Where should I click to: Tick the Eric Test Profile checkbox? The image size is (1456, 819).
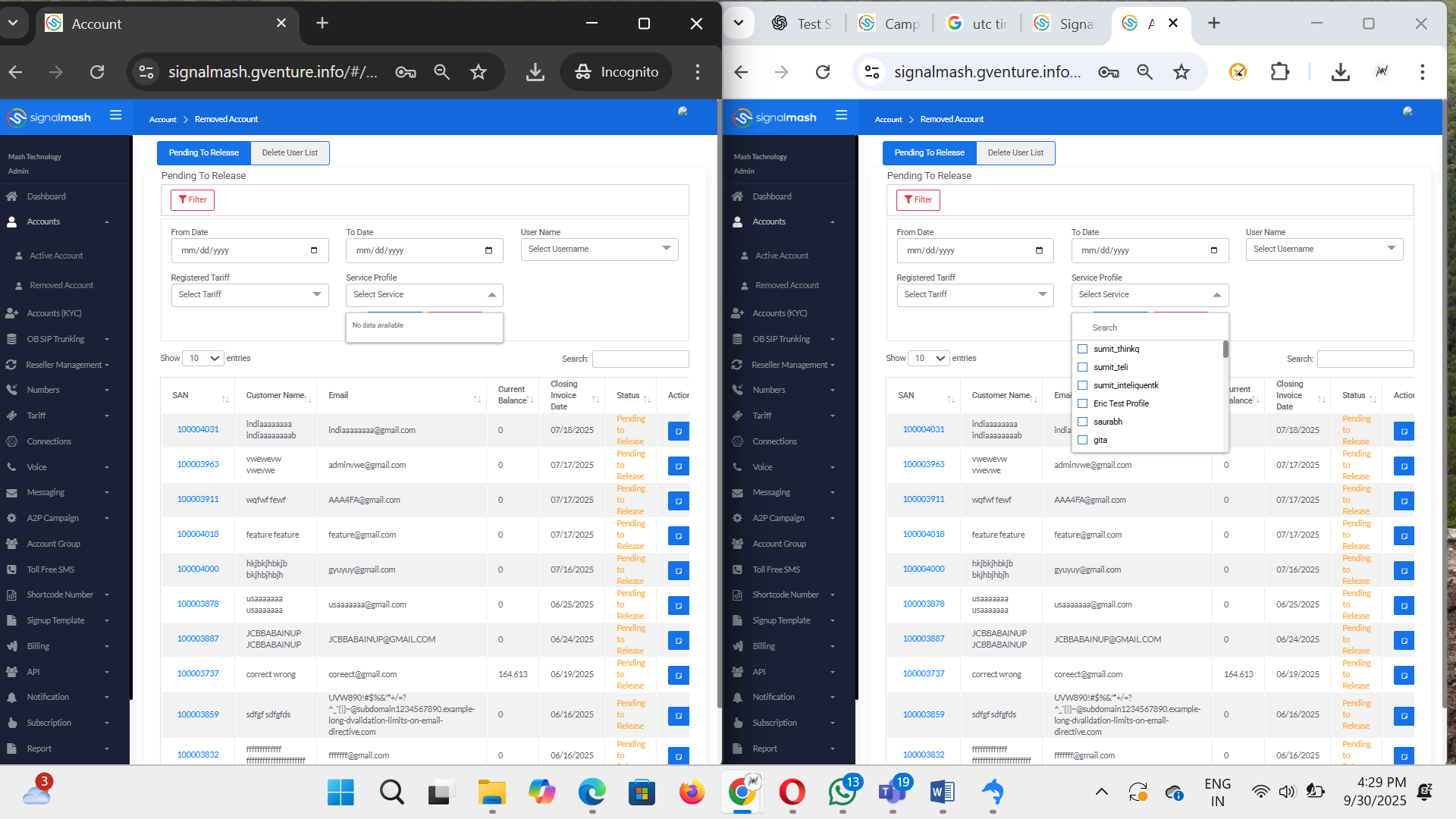[x=1082, y=403]
